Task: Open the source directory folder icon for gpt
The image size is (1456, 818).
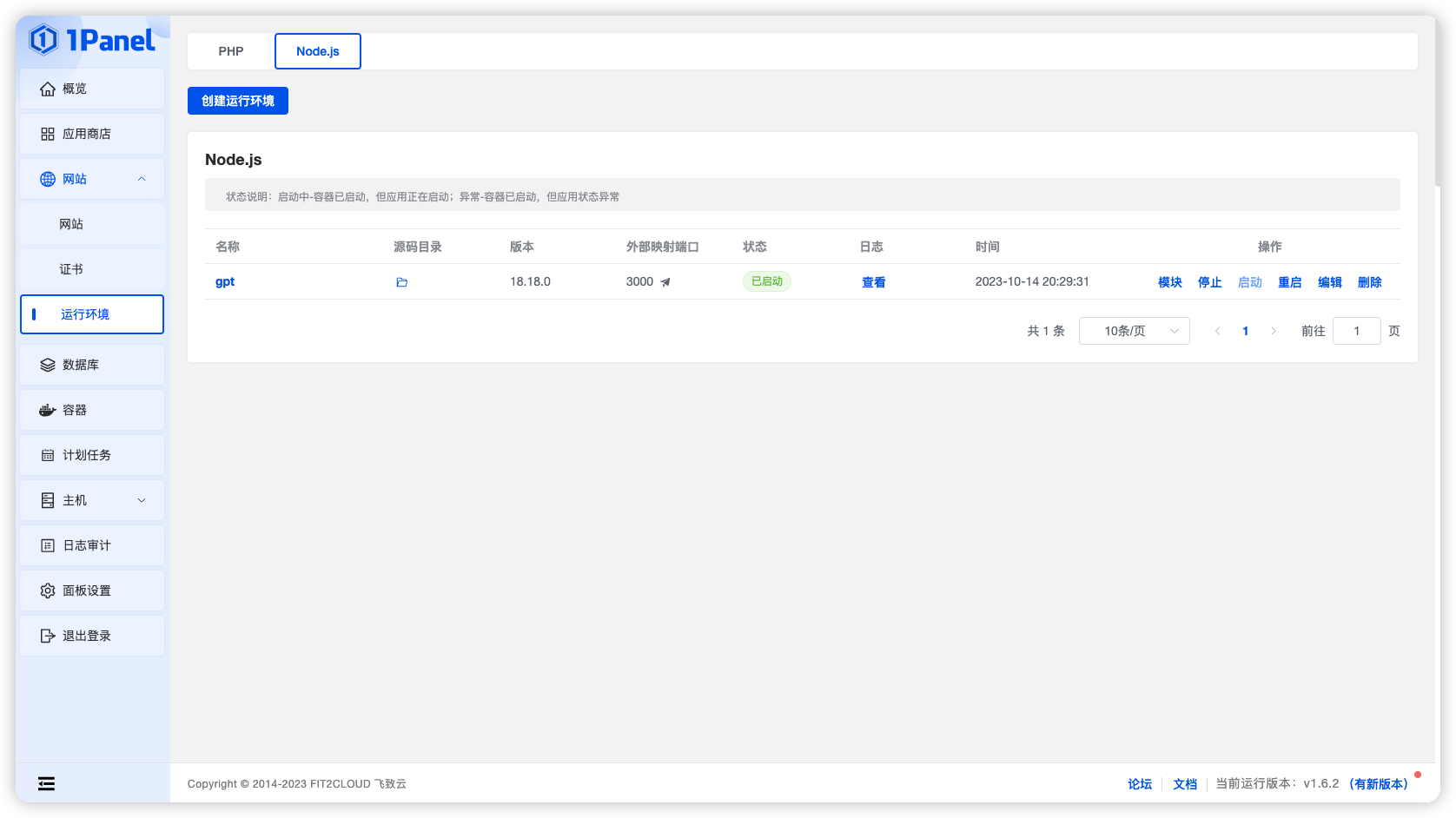Action: [401, 281]
